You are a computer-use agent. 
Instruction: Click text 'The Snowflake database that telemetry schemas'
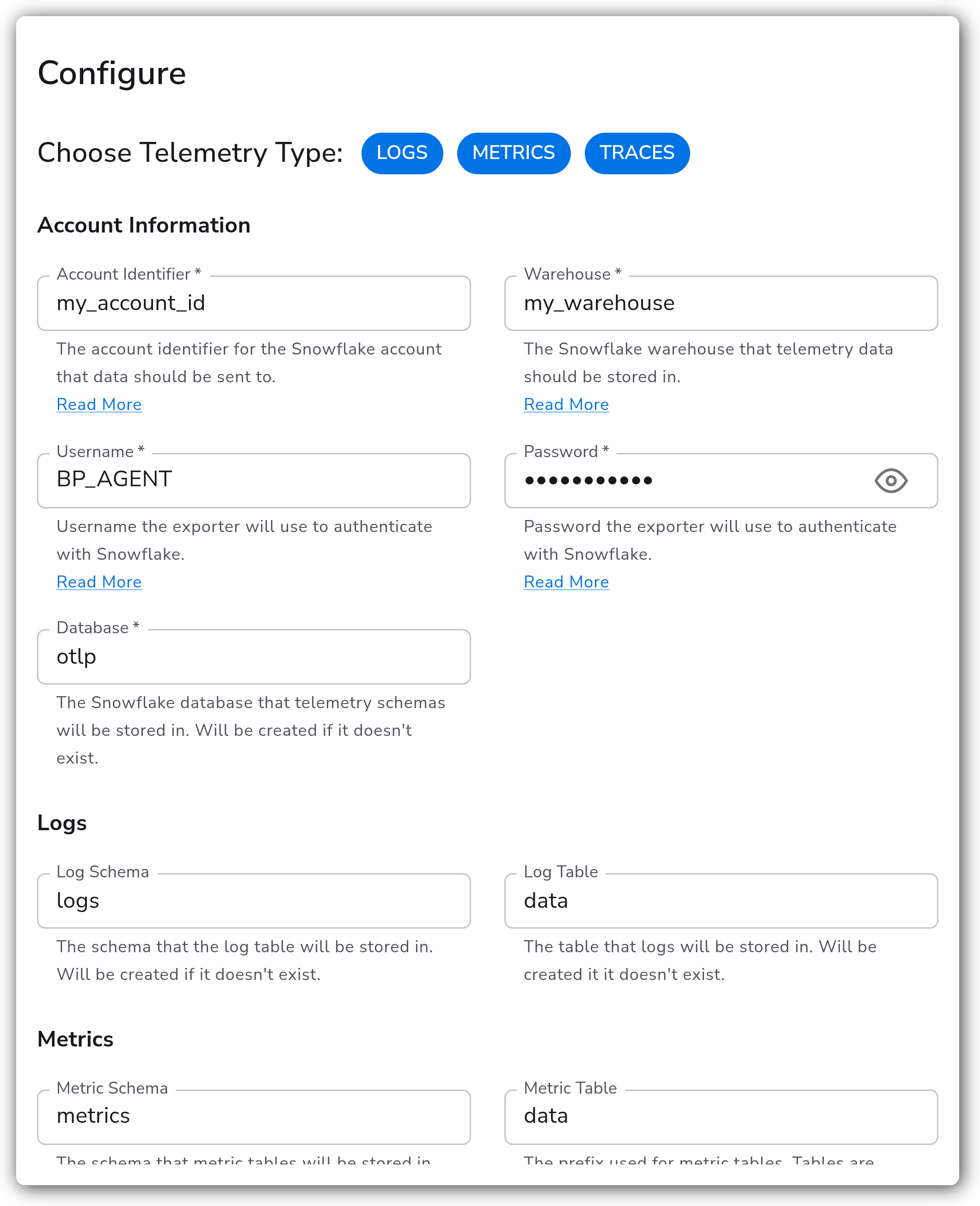251,703
